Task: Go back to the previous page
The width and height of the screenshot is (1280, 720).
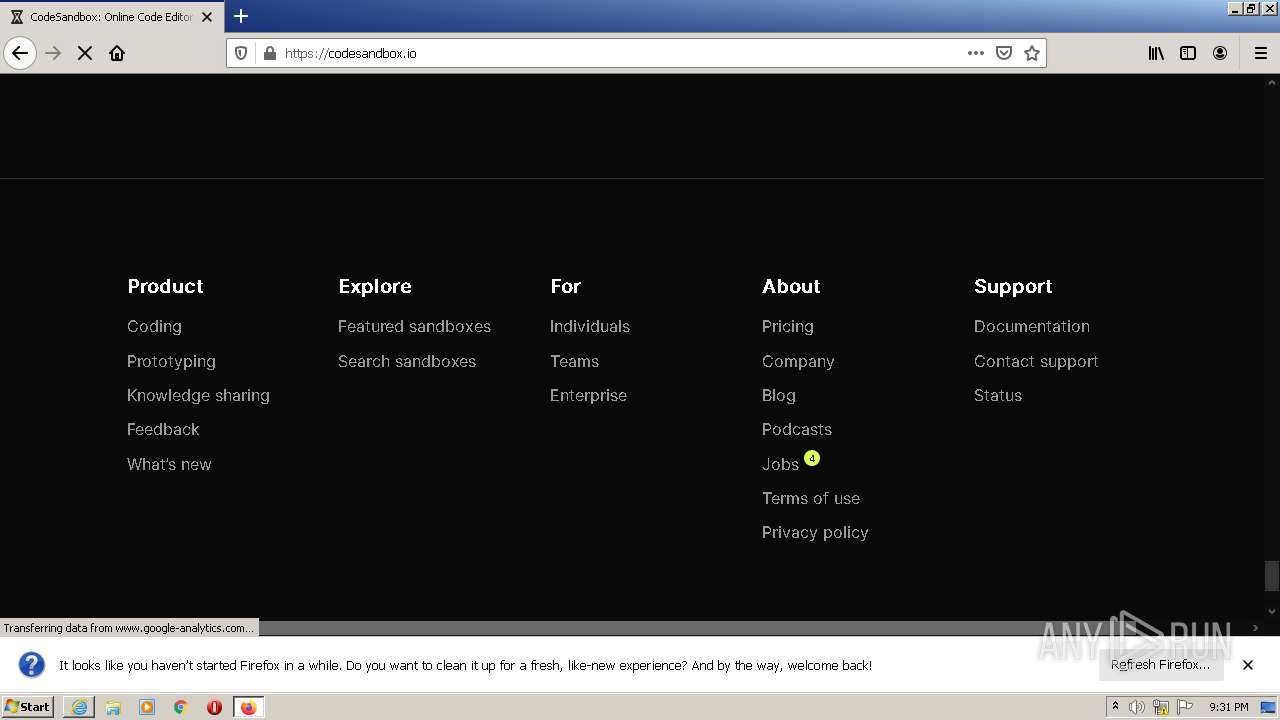Action: 20,53
